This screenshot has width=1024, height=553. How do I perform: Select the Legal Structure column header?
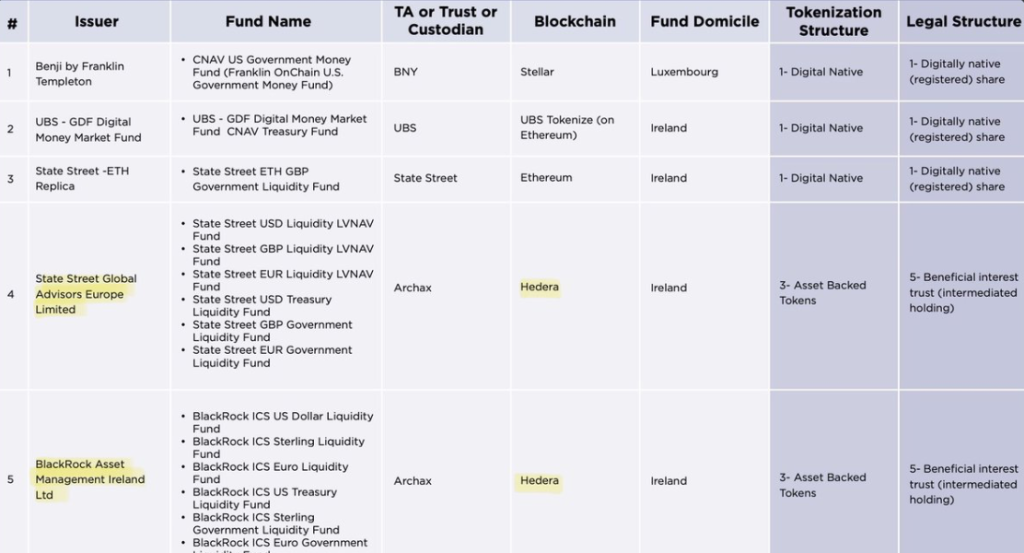(963, 21)
